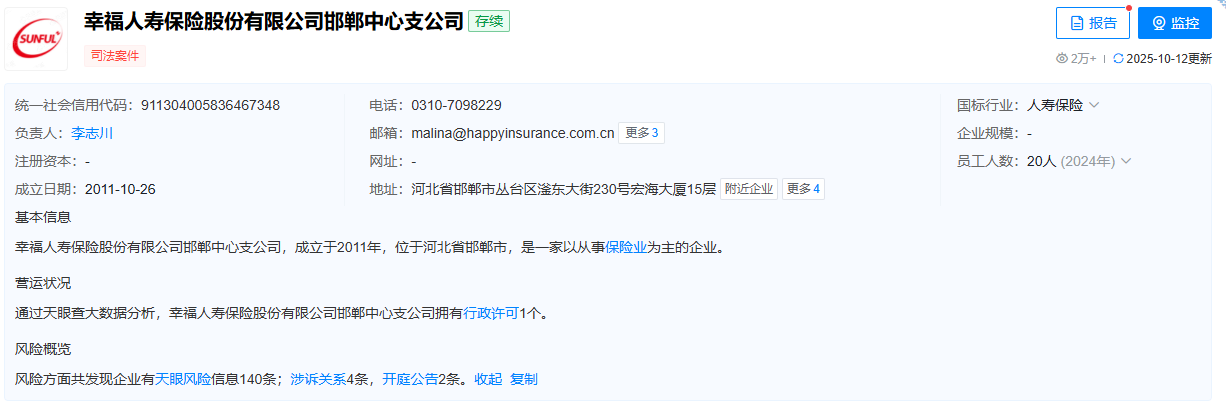Image resolution: width=1226 pixels, height=411 pixels.
Task: Open 负责人 李志川 profile link
Action: point(92,133)
